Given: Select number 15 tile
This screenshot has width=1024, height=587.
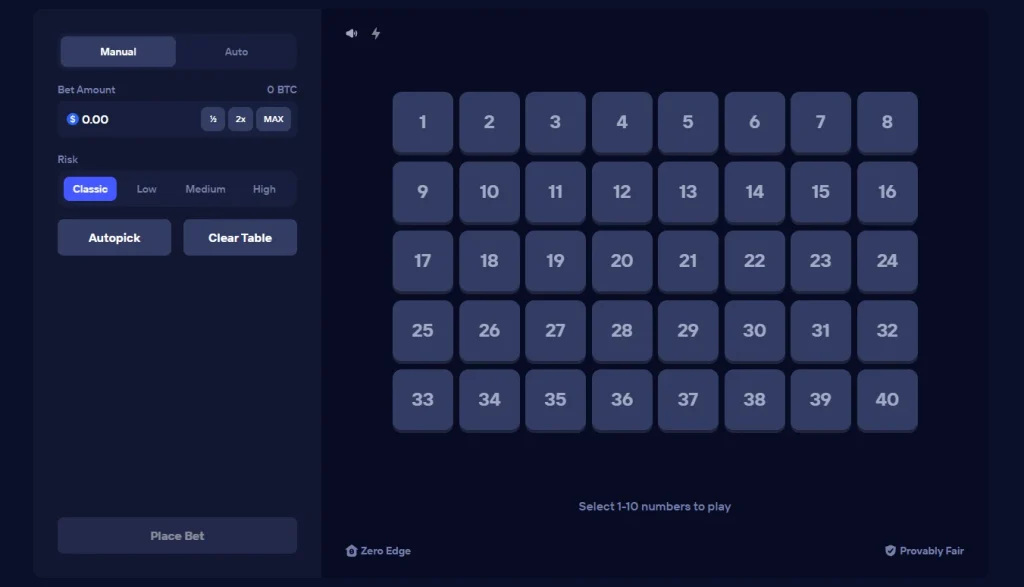Looking at the screenshot, I should coord(820,192).
